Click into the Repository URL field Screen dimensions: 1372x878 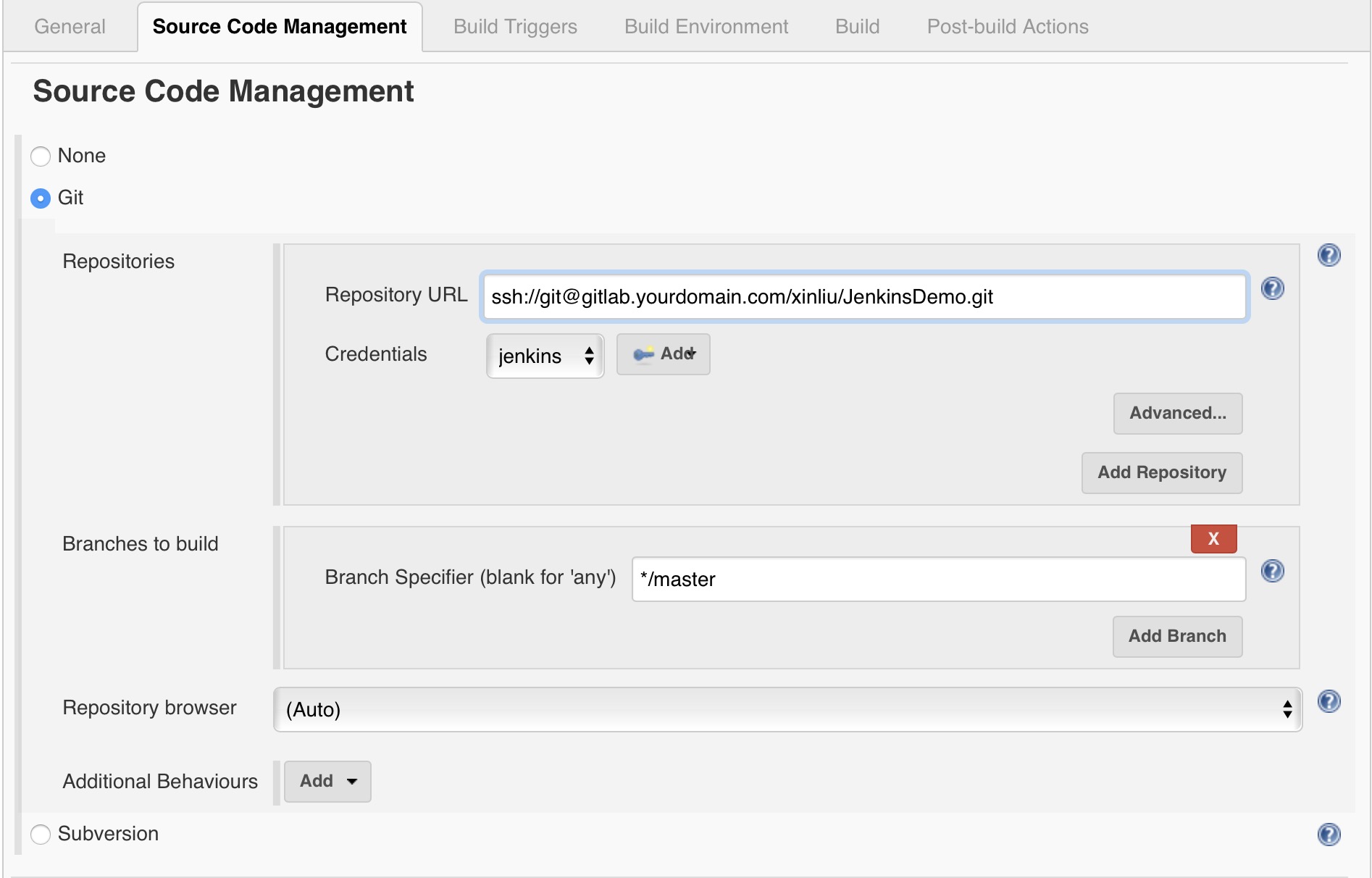(x=863, y=296)
